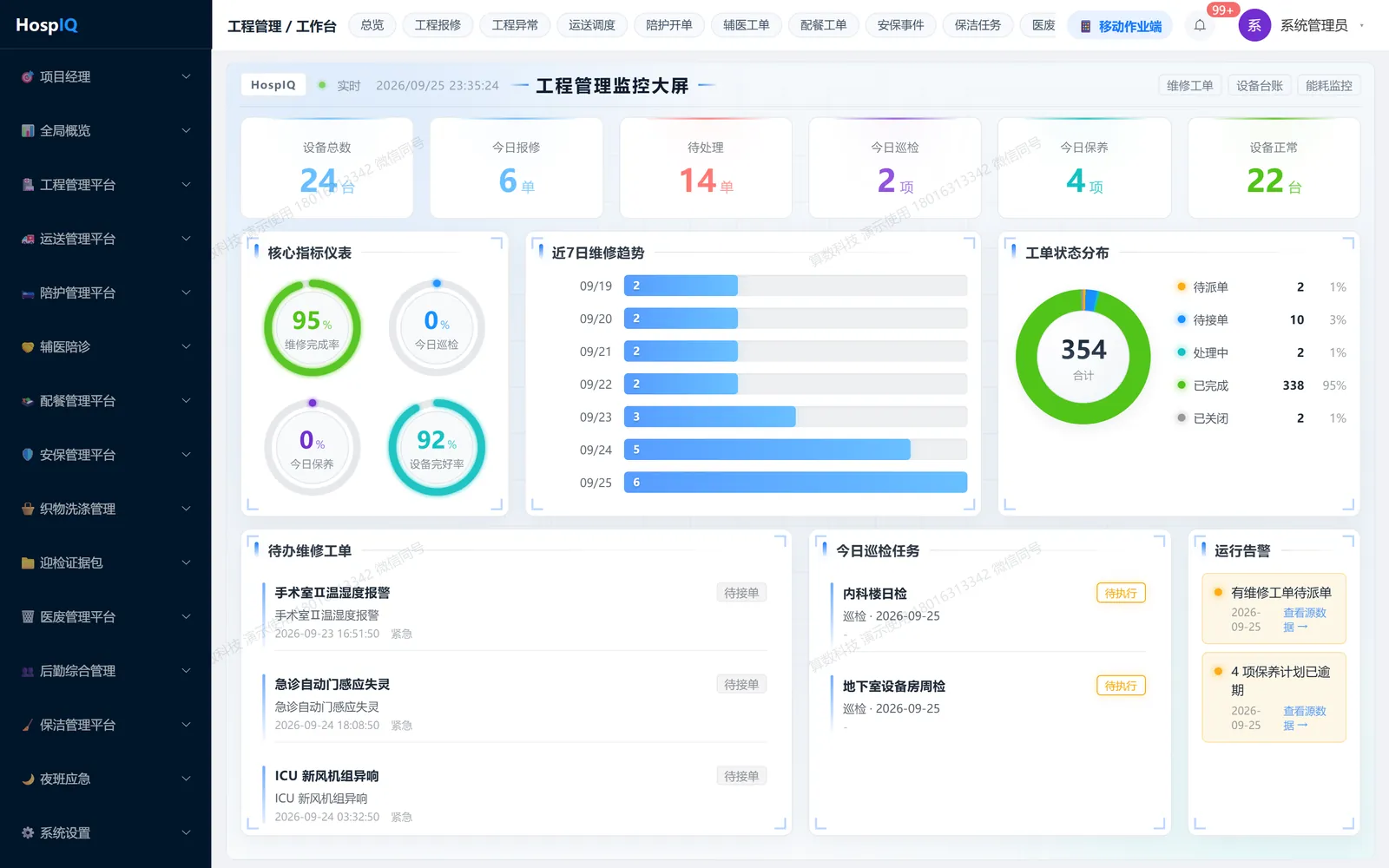Image resolution: width=1389 pixels, height=868 pixels.
Task: Click the 系 user avatar
Action: point(1254,25)
